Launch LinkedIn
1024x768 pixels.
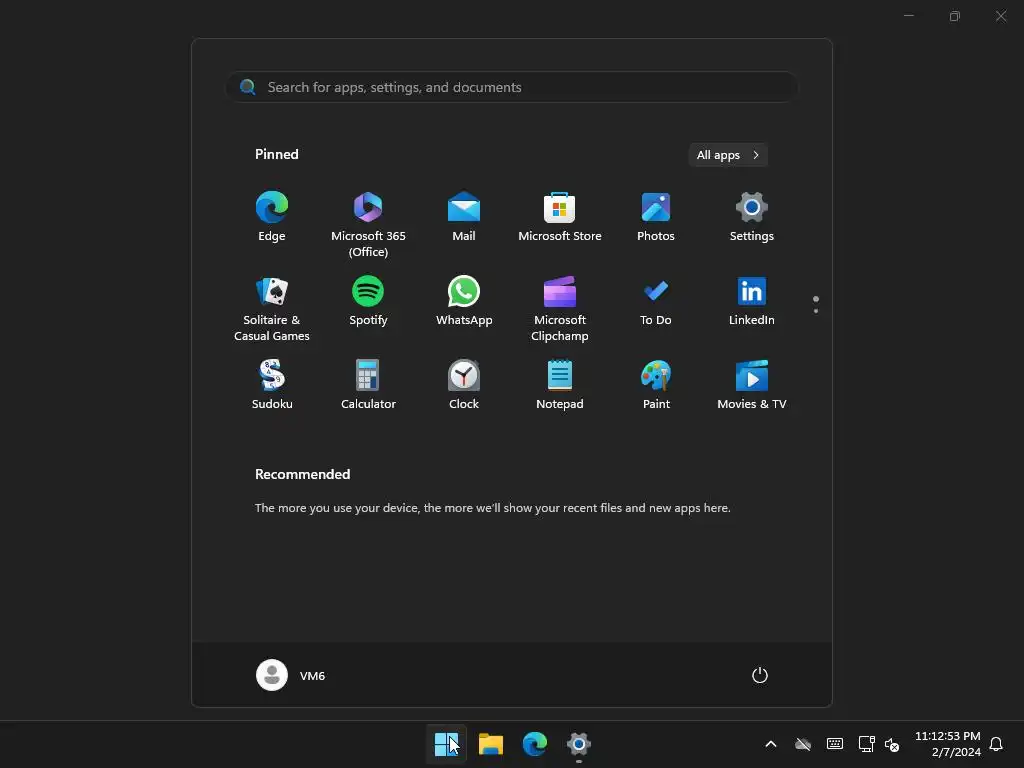752,301
